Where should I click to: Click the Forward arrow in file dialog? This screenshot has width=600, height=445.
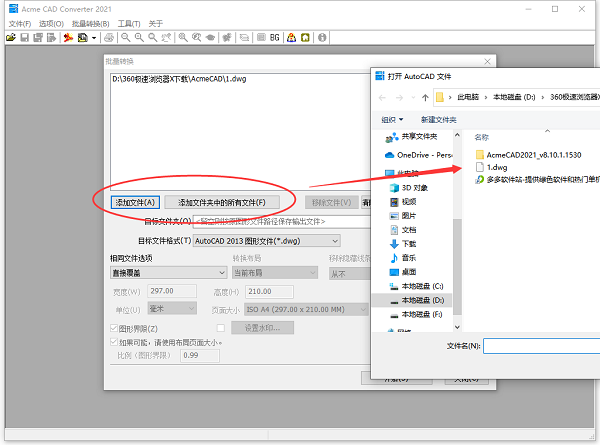coord(399,98)
